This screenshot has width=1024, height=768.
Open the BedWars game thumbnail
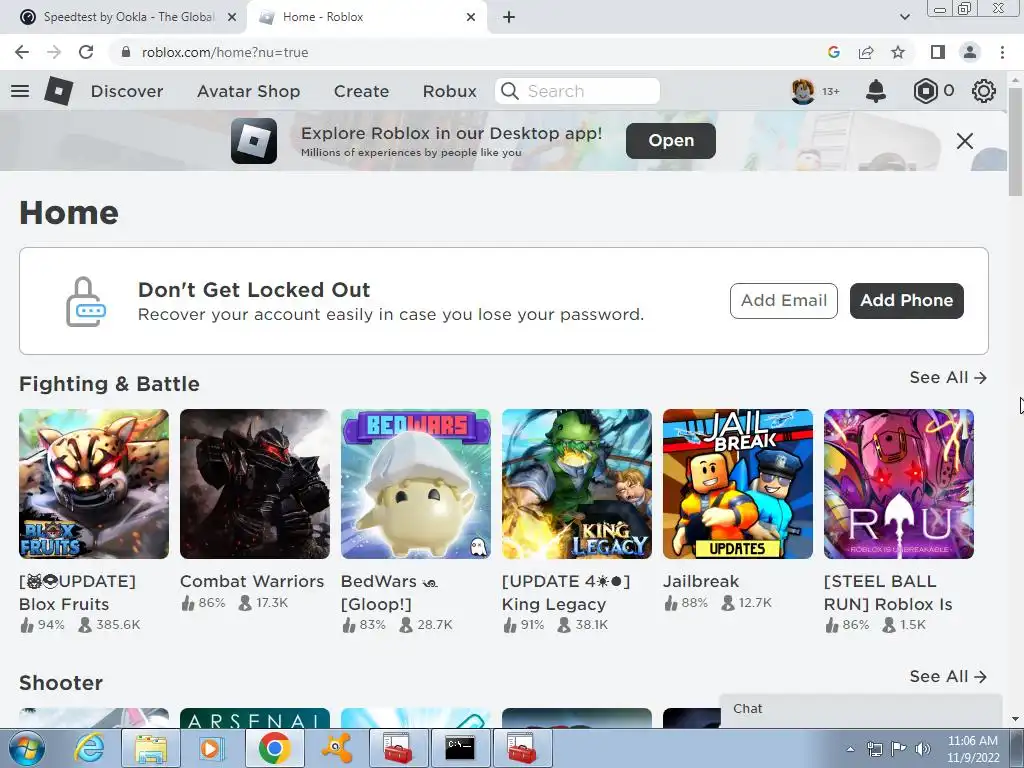pos(416,484)
